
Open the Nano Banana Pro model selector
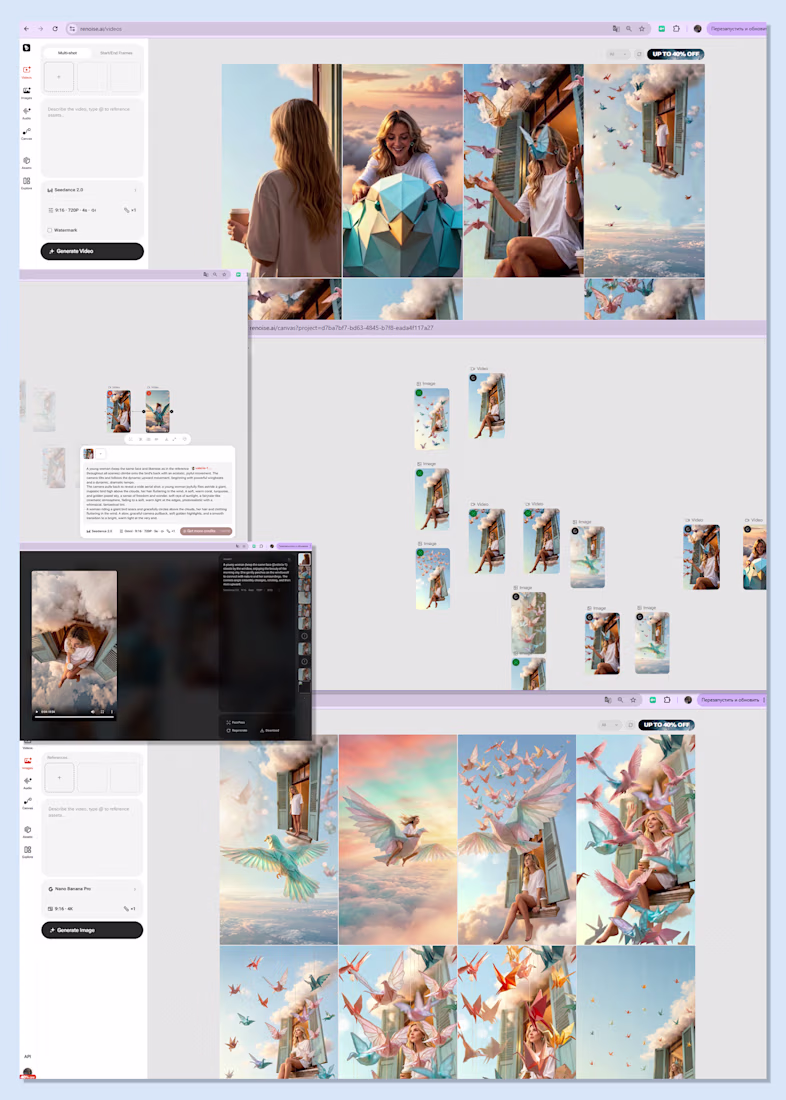tap(92, 889)
